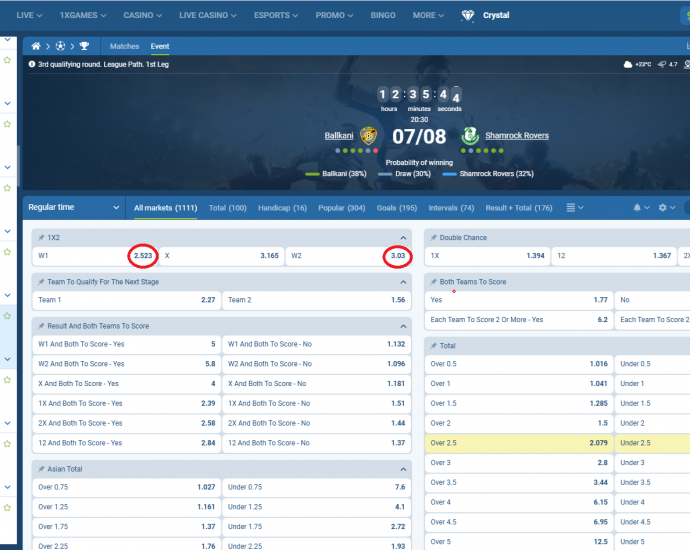Collapse the 1X2 market section
This screenshot has width=690, height=550.
click(403, 238)
